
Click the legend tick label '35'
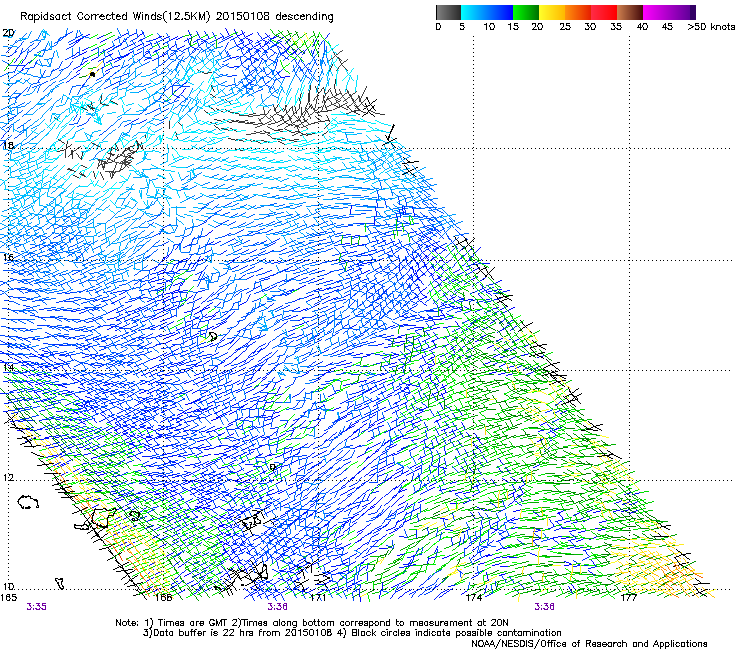tap(616, 27)
